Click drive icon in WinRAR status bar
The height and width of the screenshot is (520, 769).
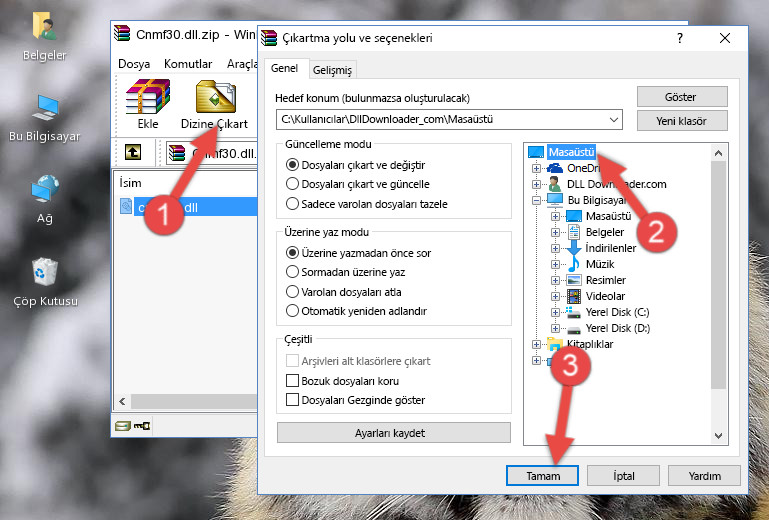(x=123, y=425)
